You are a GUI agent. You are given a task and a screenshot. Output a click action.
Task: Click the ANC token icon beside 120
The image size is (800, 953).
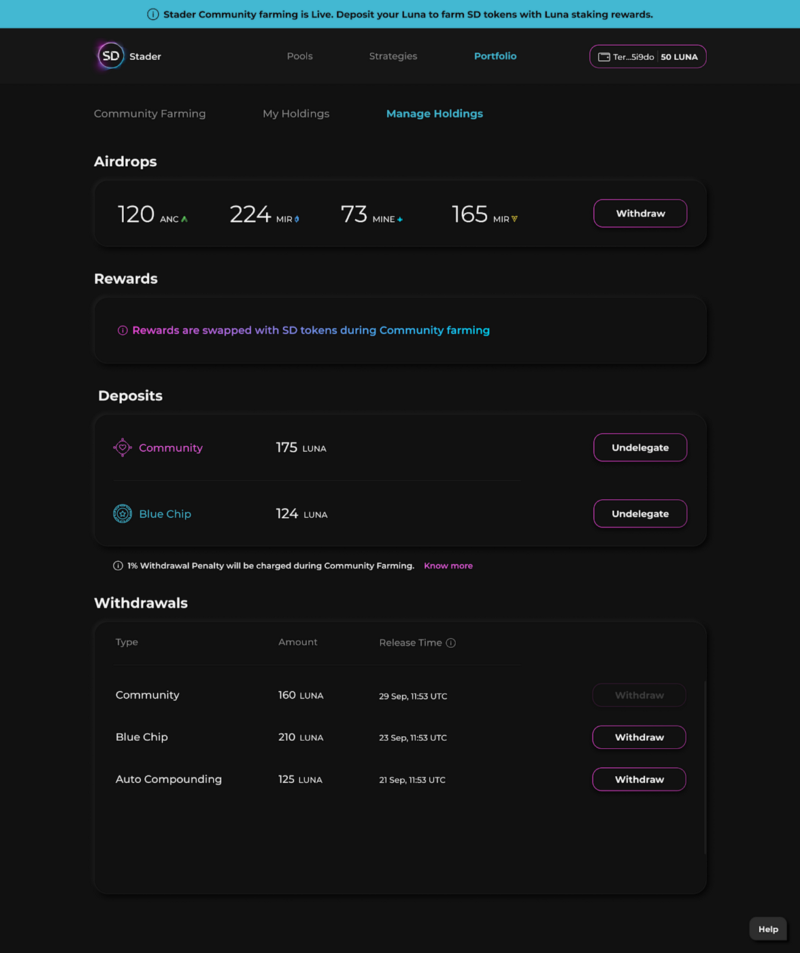pos(184,219)
